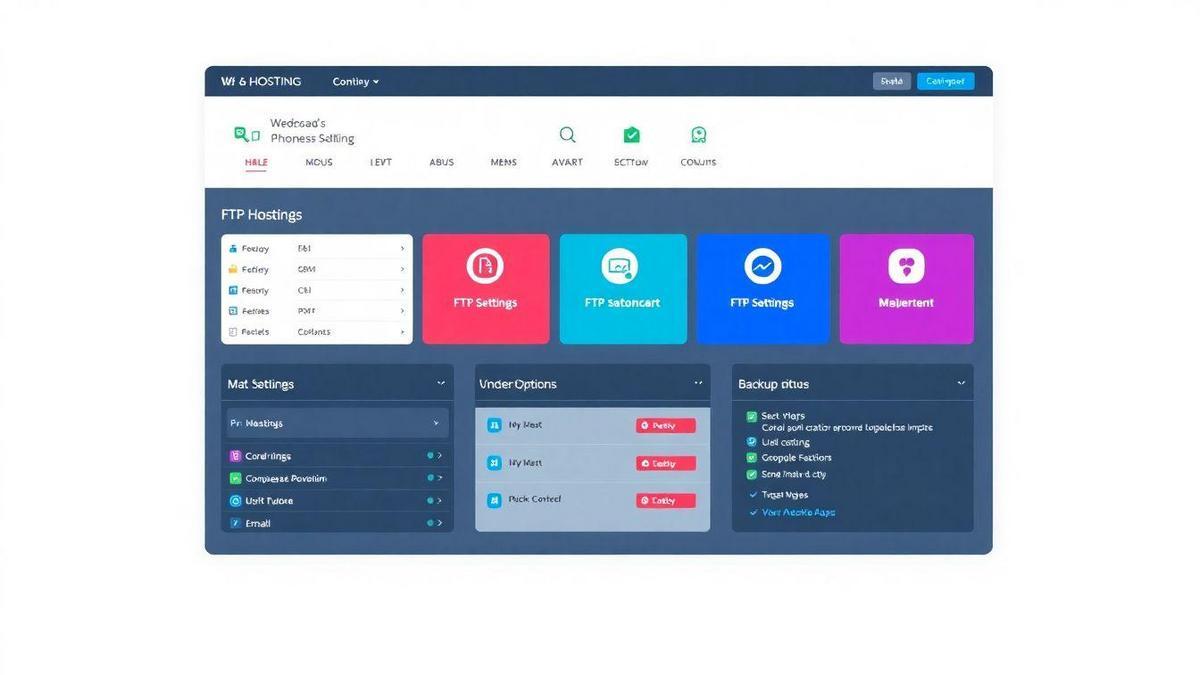Viewport: 1200px width, 675px height.
Task: Switch to the MOUS tab
Action: [x=319, y=162]
